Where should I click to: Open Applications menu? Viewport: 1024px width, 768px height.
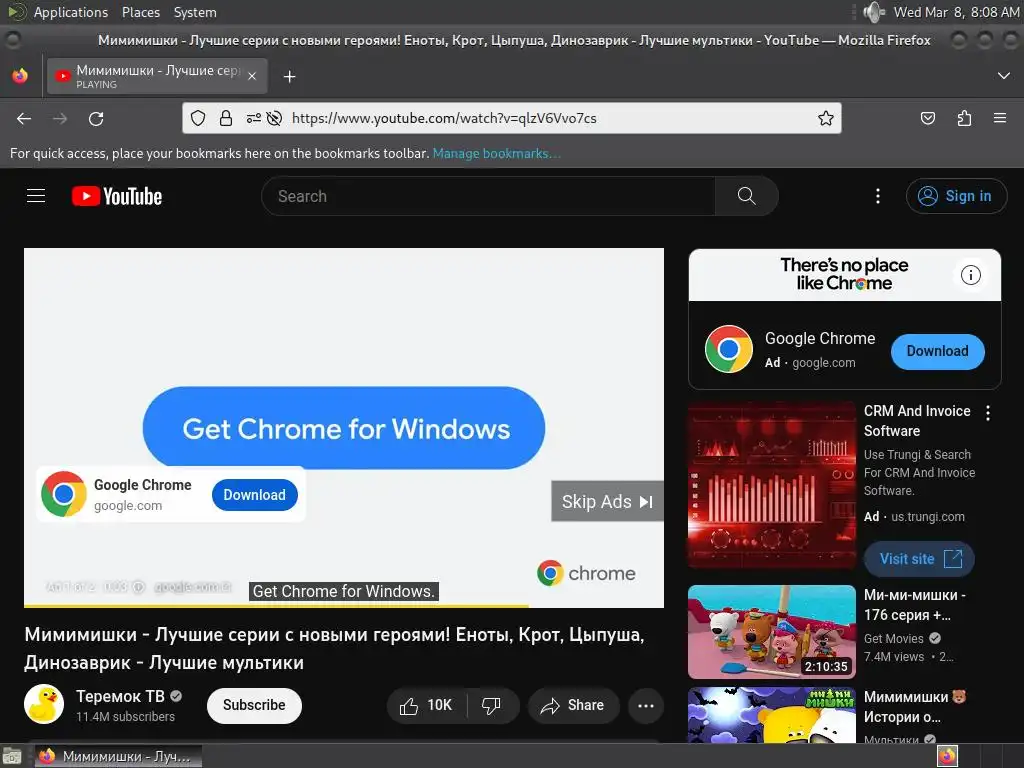pyautogui.click(x=70, y=12)
